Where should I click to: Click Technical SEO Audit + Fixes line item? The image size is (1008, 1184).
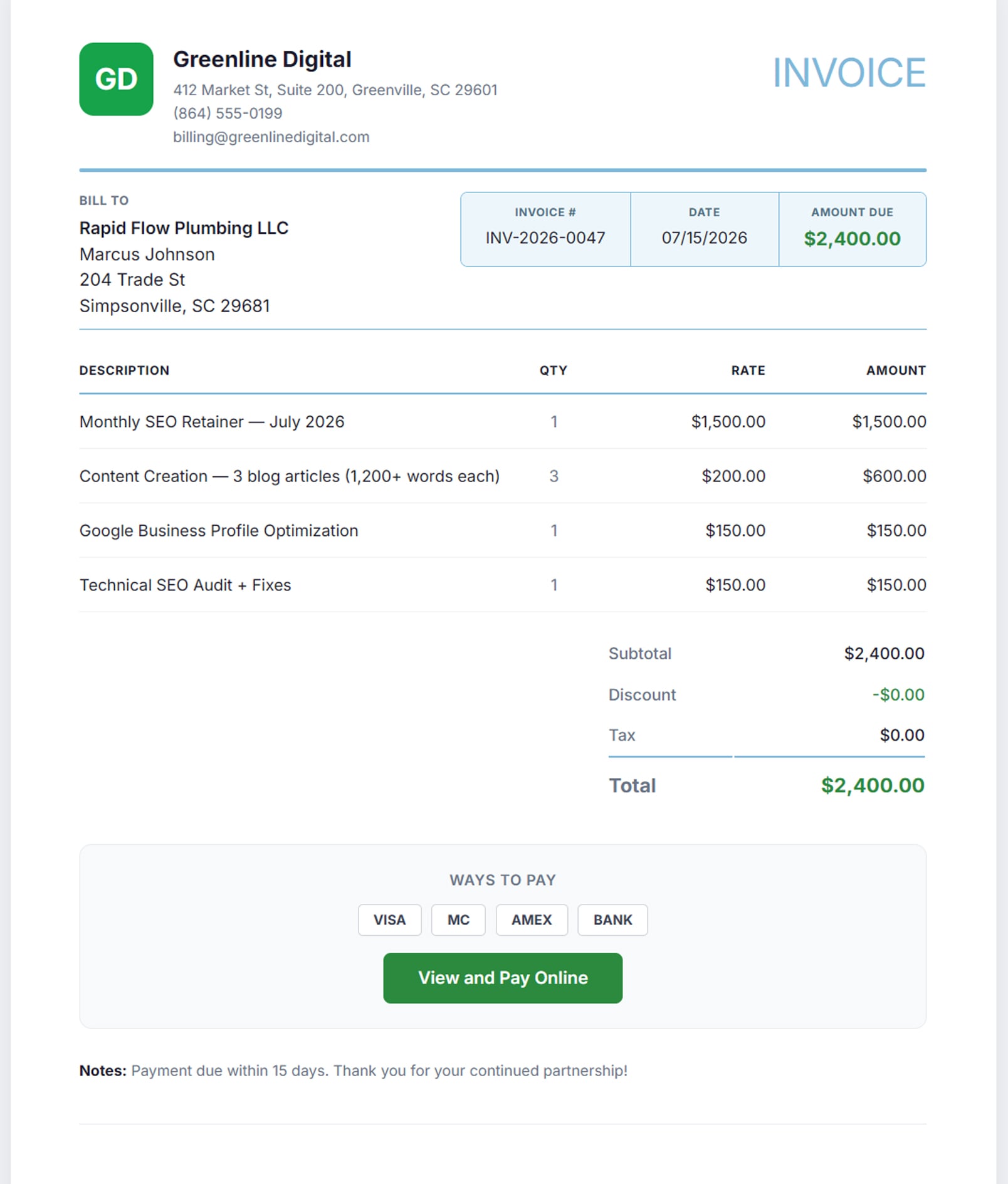point(186,585)
